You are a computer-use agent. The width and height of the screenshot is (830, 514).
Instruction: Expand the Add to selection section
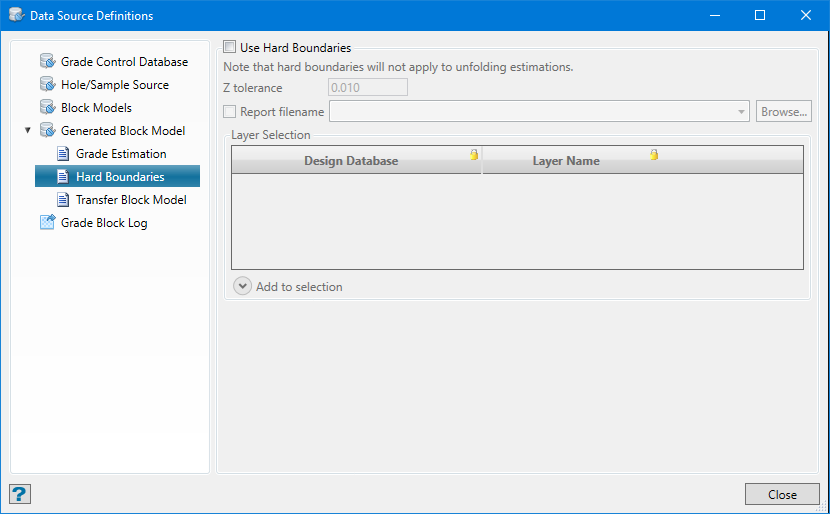[243, 287]
